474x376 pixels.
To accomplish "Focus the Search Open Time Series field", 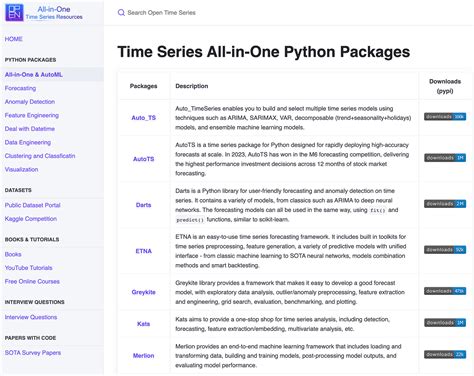I will [x=161, y=13].
